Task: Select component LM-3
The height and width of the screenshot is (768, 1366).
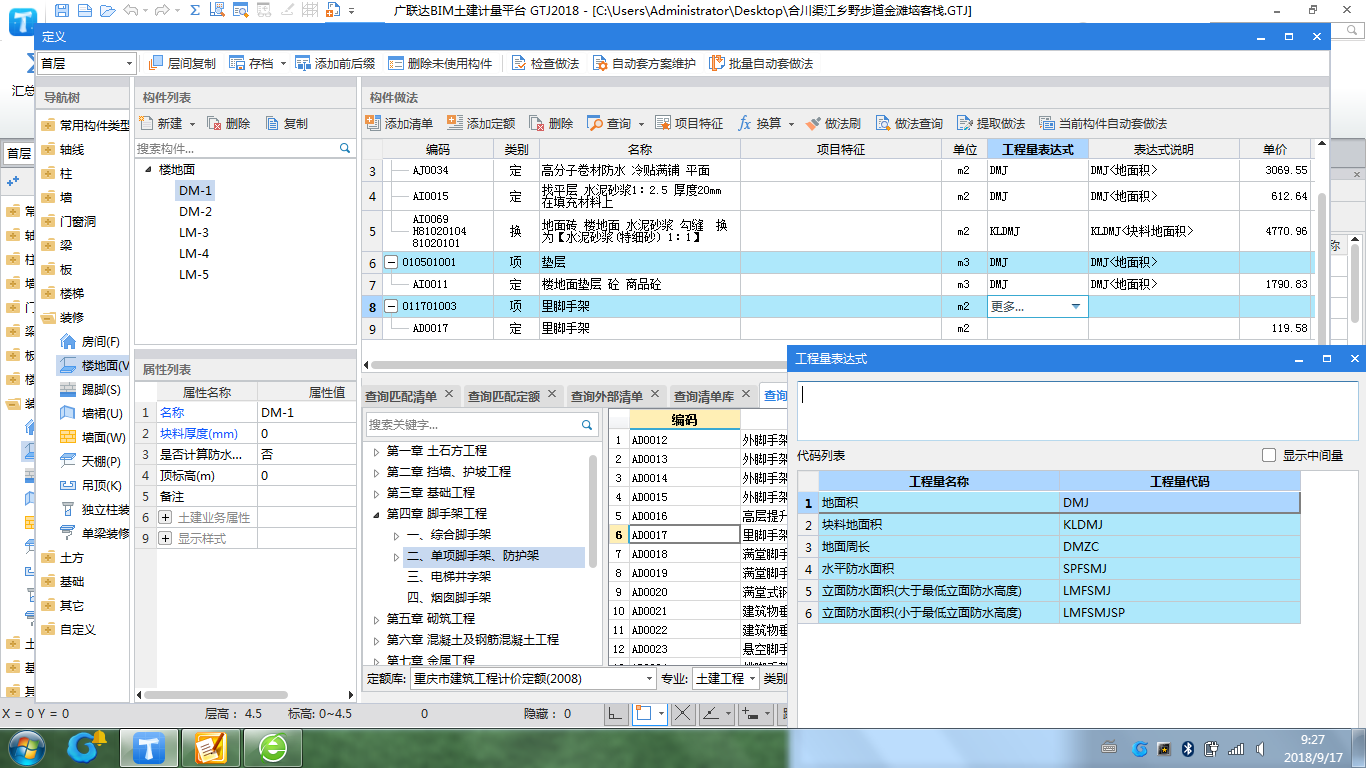Action: 194,232
